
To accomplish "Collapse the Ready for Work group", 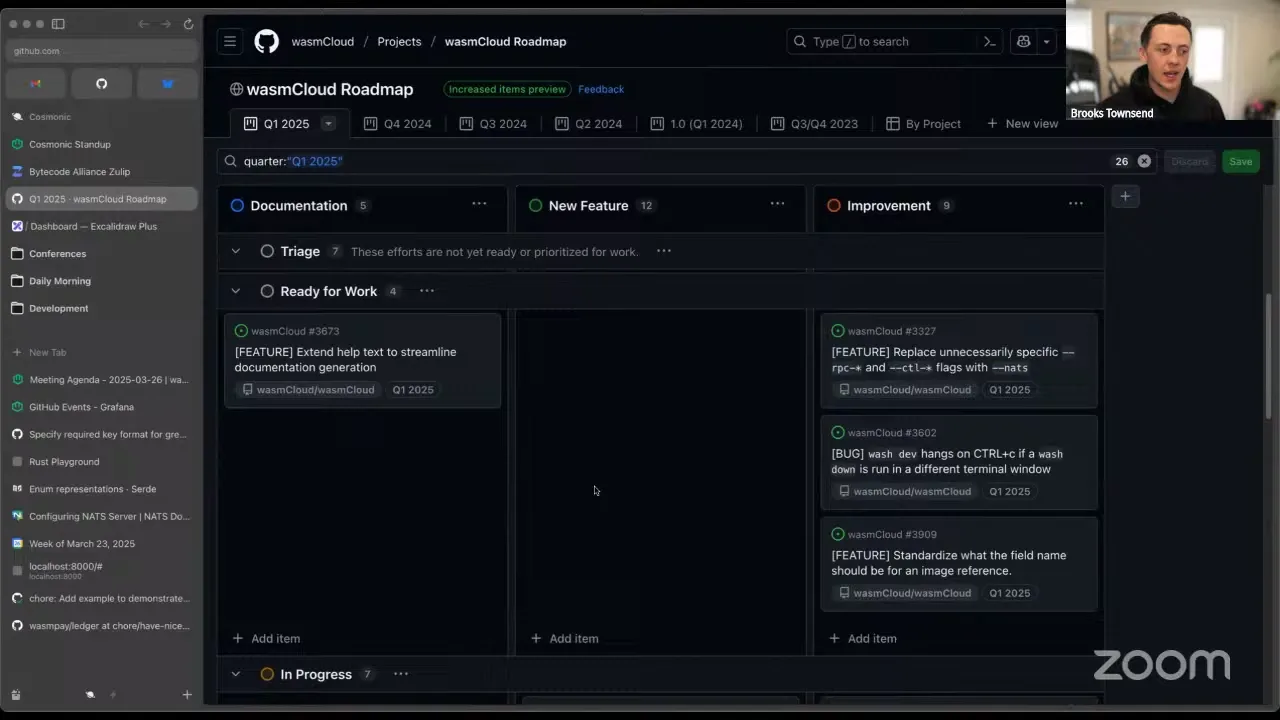I will (x=236, y=291).
